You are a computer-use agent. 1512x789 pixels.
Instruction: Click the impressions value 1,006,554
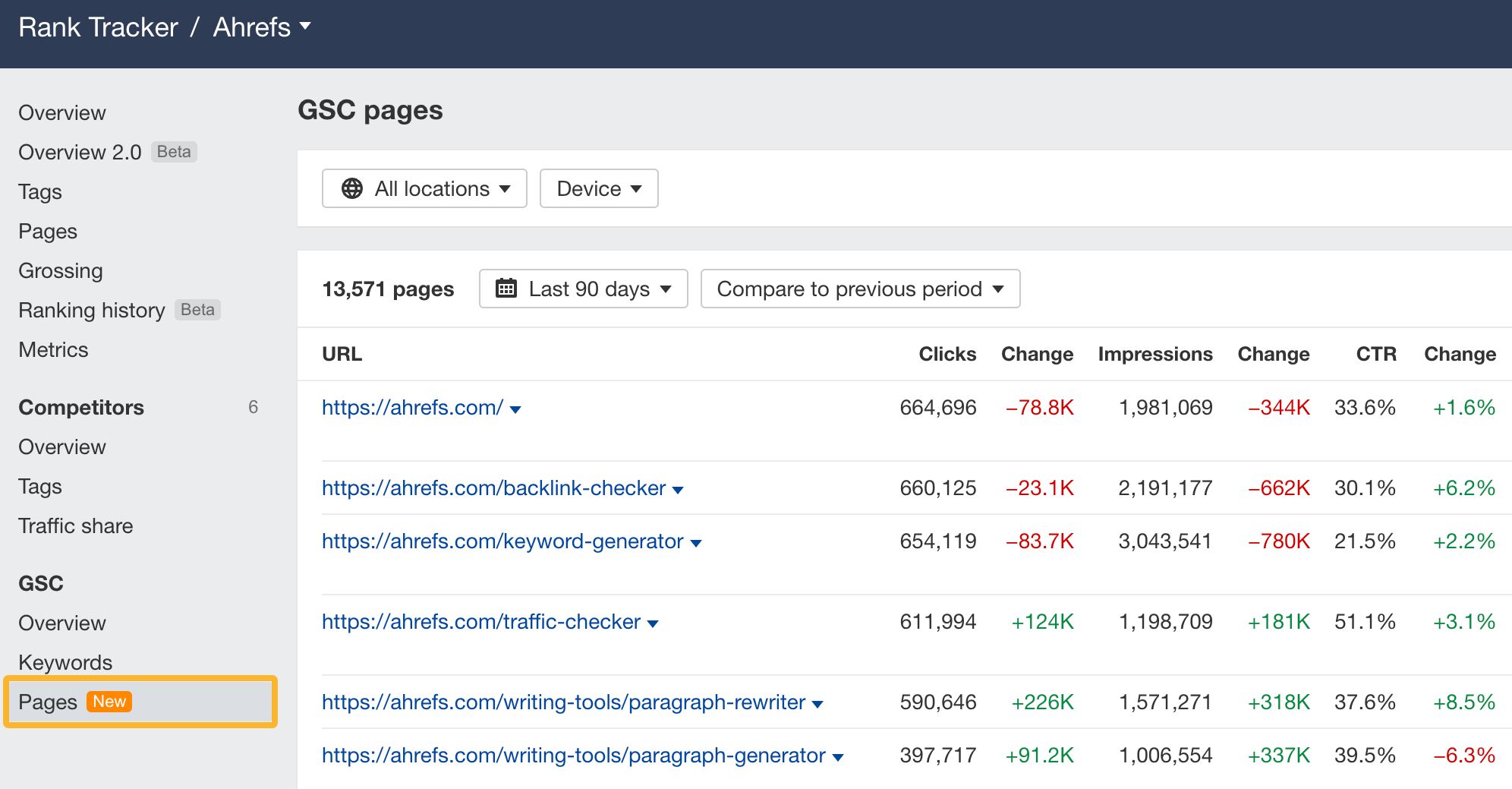pos(1166,755)
